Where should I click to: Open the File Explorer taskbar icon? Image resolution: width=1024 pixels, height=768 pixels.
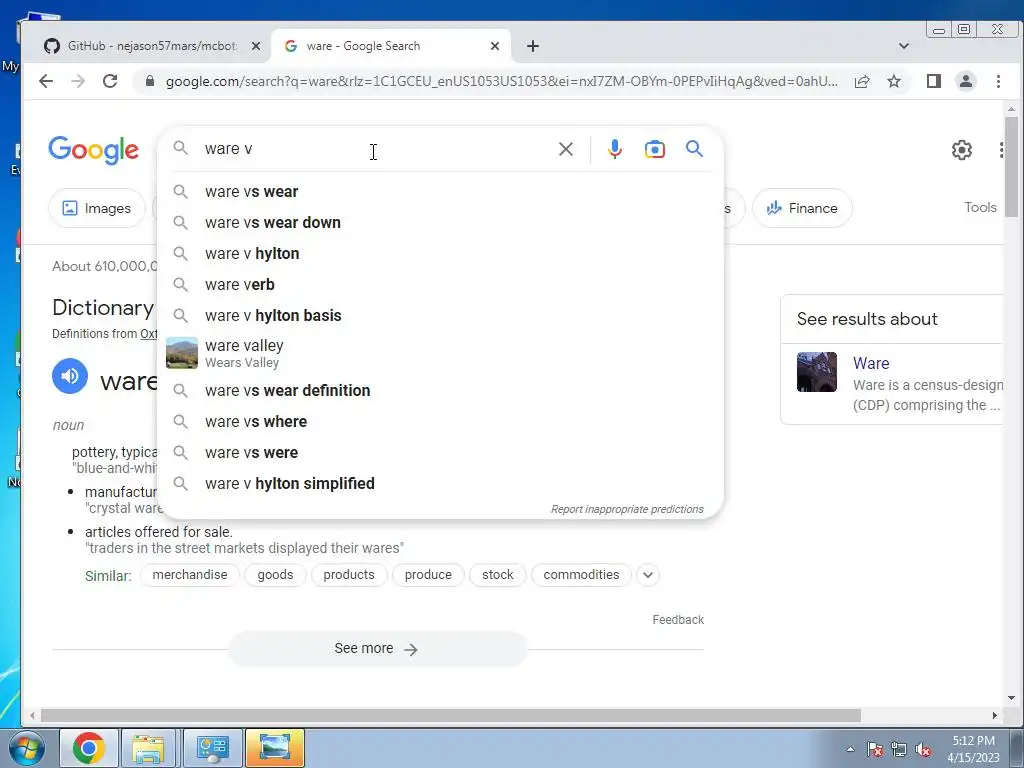click(x=148, y=748)
